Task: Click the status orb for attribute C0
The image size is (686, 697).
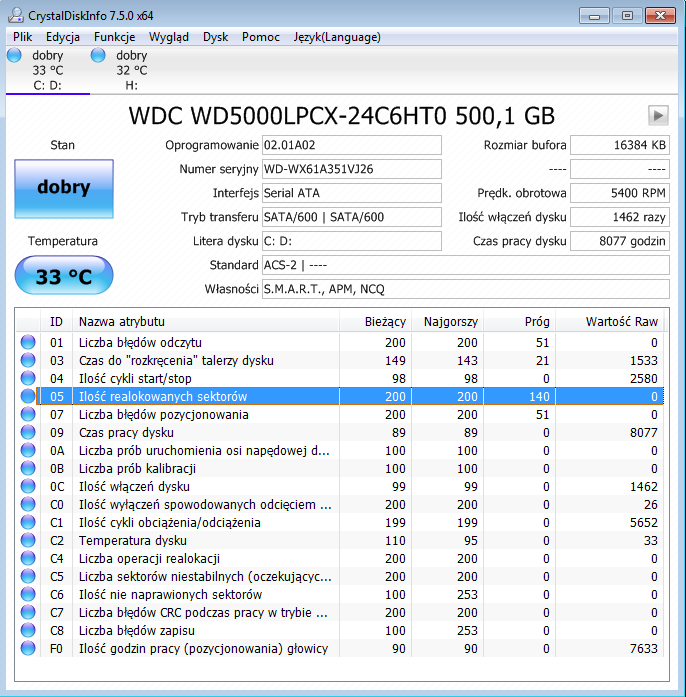Action: point(28,504)
